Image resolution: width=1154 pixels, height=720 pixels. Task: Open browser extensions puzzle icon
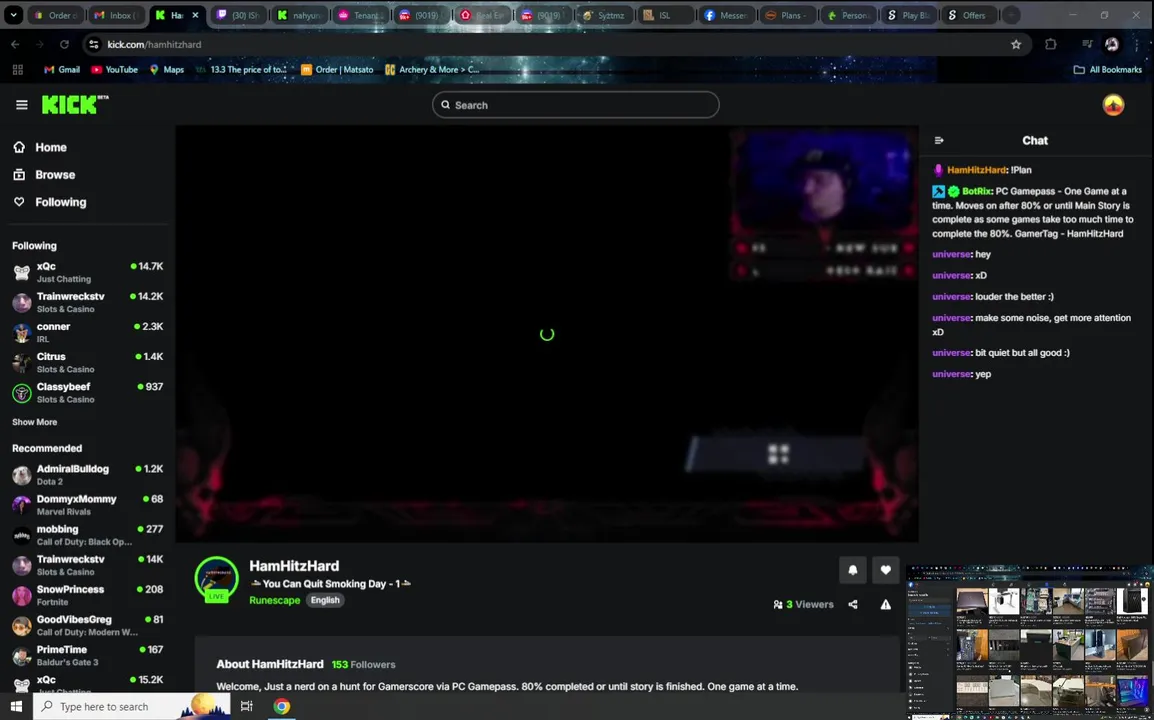(x=1050, y=44)
